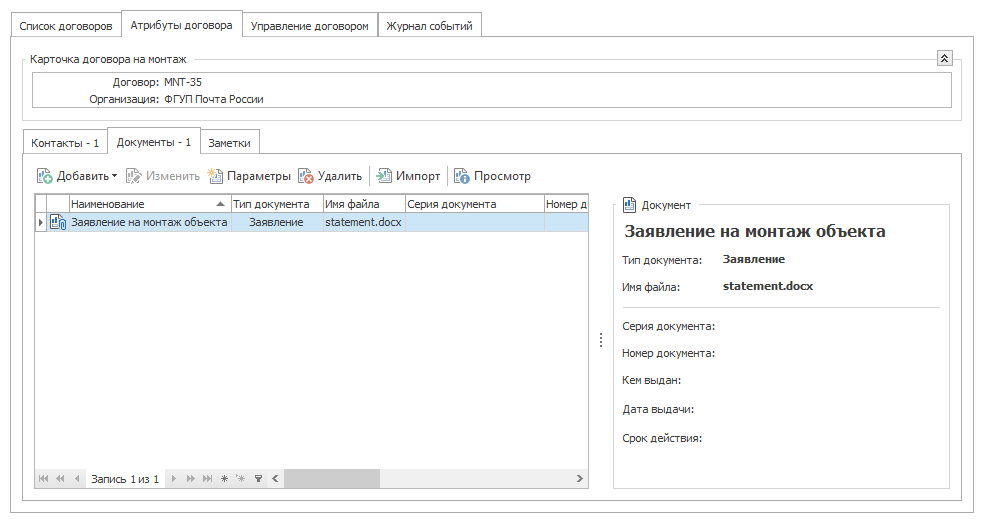
Task: Select the Атрибуты договора tab
Action: point(181,25)
